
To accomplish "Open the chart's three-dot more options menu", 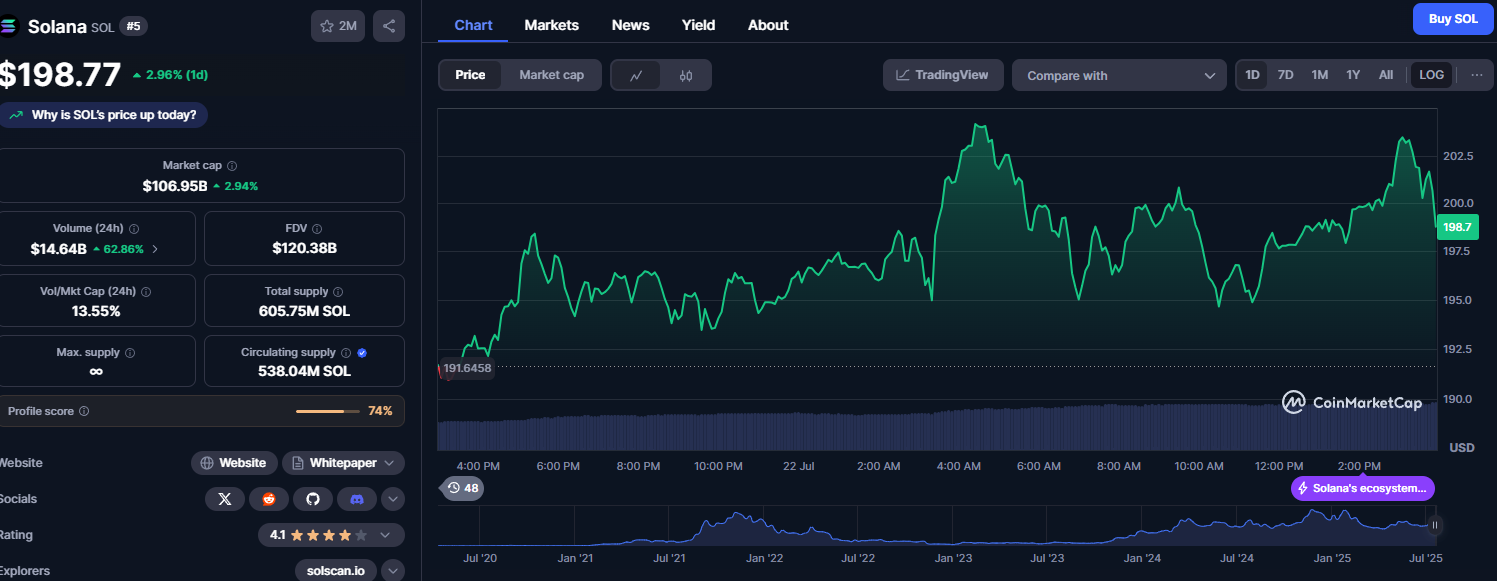I will tap(1477, 75).
